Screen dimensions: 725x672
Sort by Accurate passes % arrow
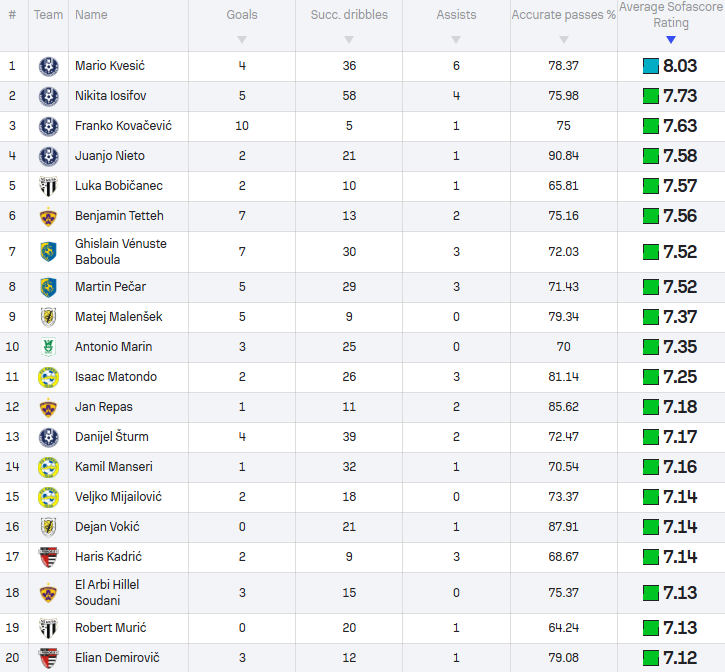click(564, 40)
